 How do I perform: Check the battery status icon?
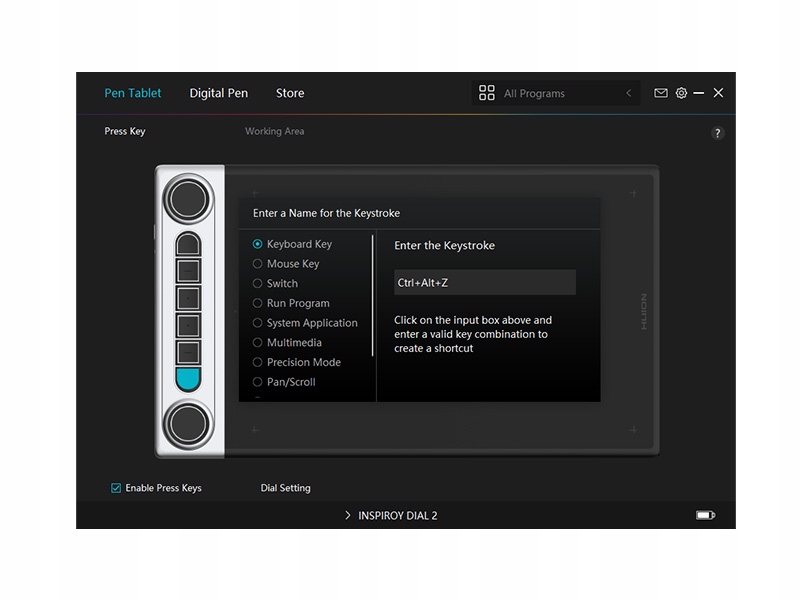(706, 515)
